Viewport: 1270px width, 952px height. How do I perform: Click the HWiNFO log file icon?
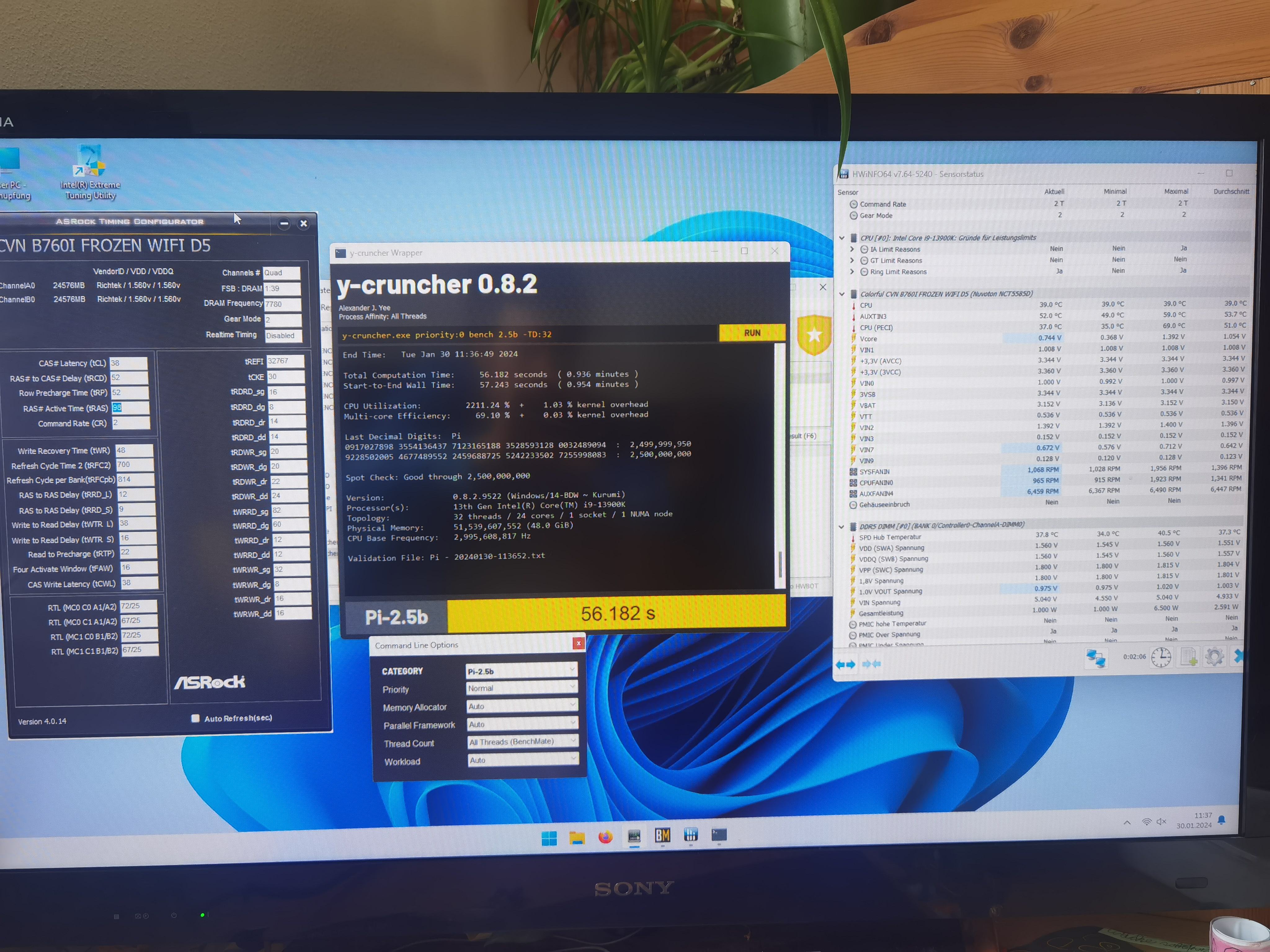tap(1188, 658)
